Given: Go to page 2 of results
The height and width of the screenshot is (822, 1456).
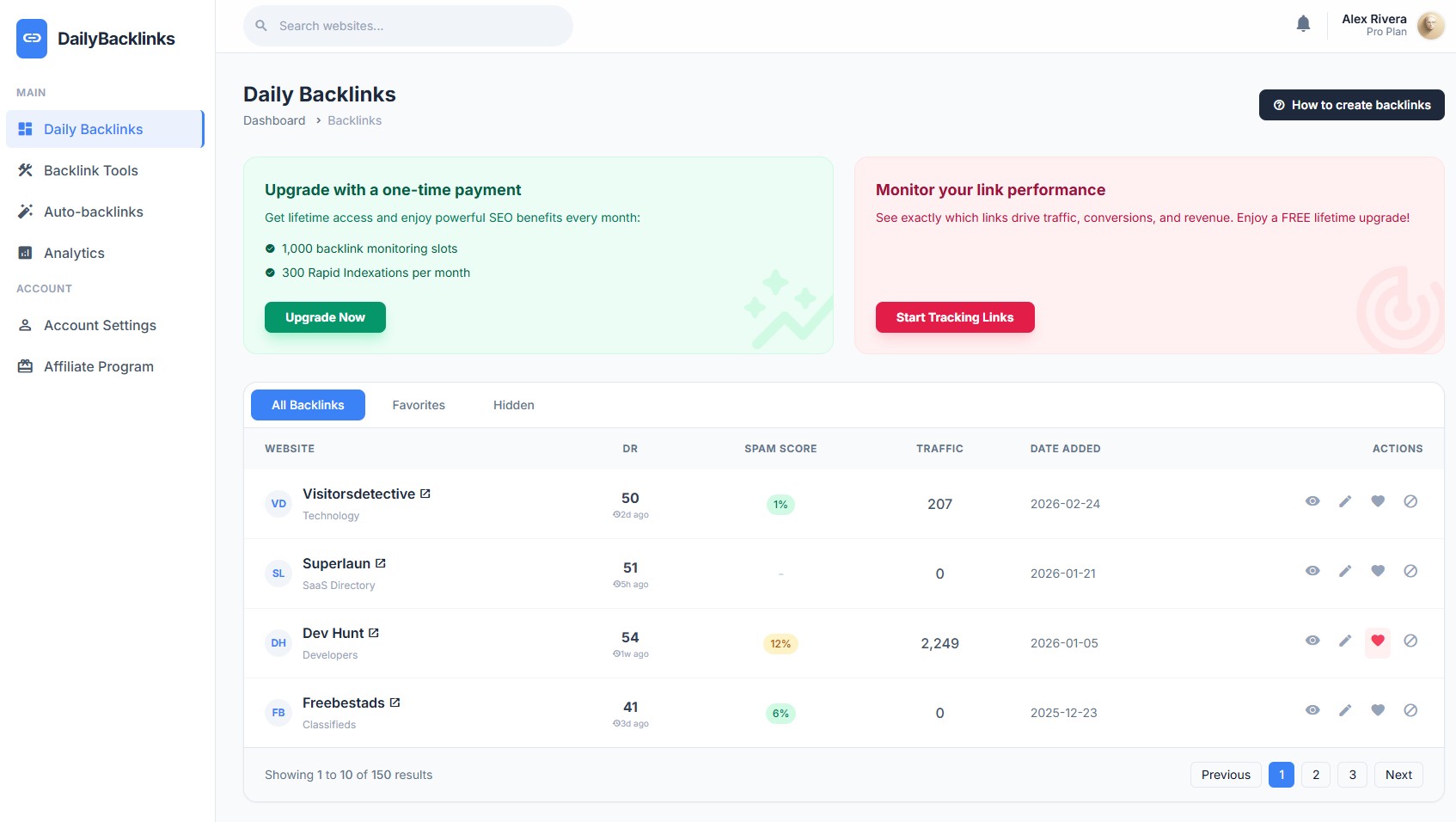Looking at the screenshot, I should pyautogui.click(x=1315, y=775).
